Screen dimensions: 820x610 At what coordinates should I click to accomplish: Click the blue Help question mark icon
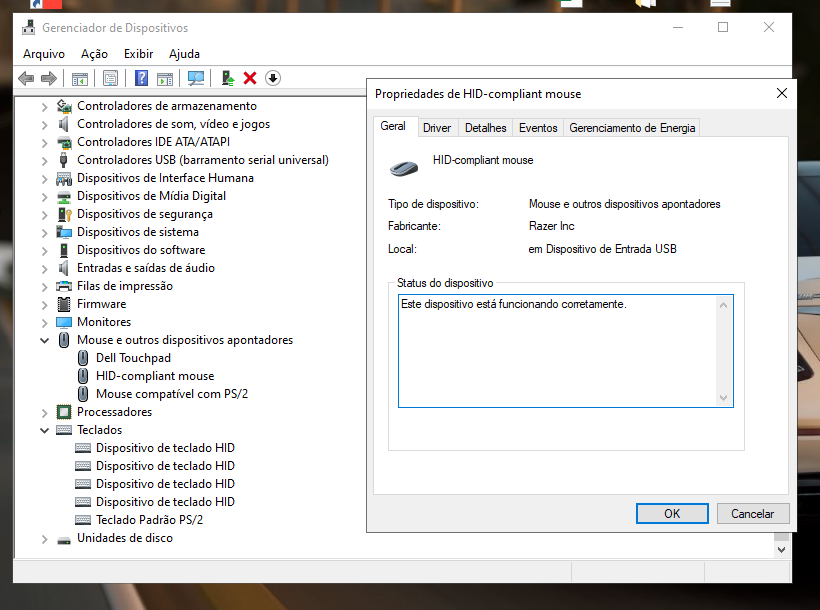pos(141,78)
